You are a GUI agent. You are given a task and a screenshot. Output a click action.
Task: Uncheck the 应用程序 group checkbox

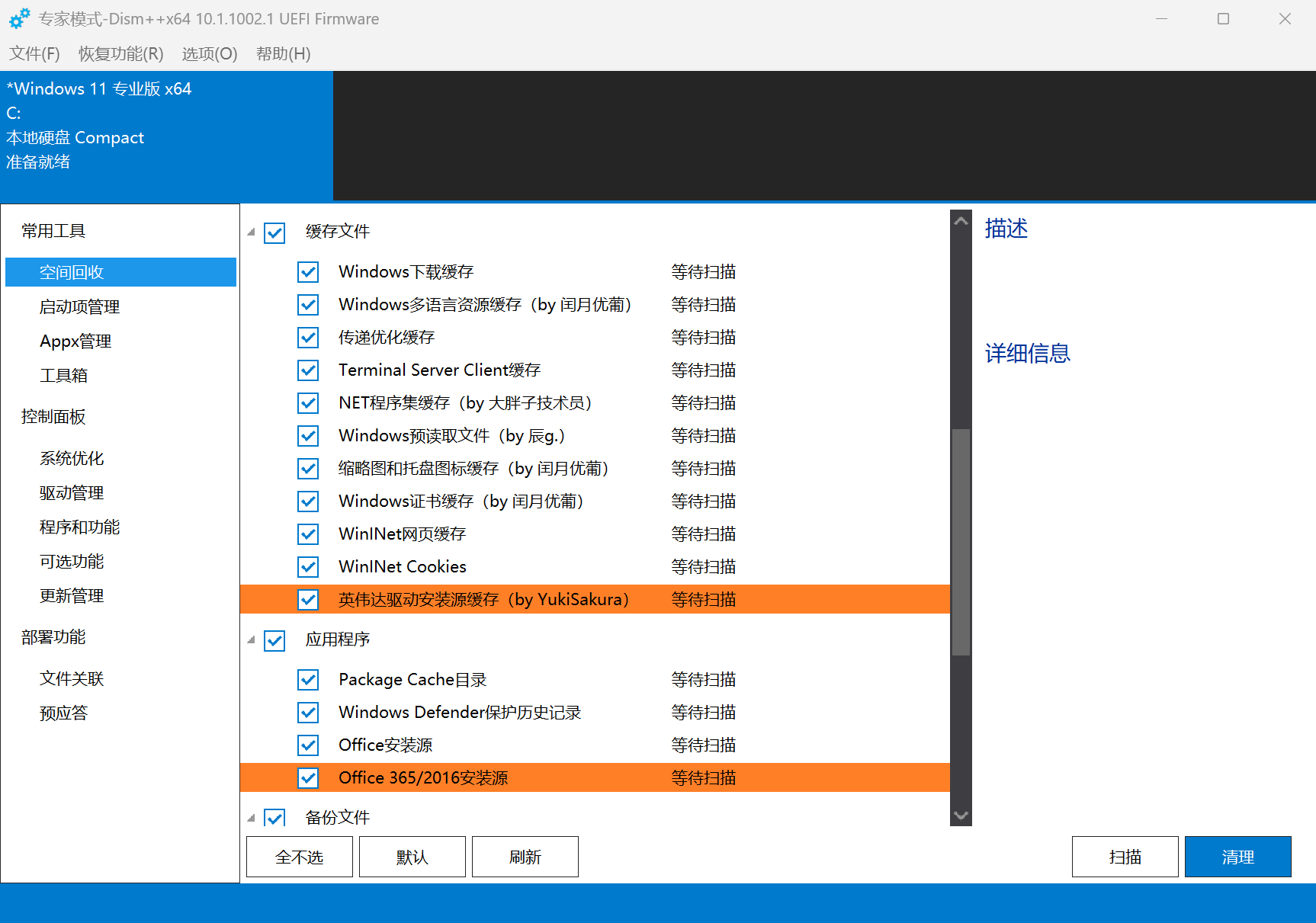click(x=274, y=640)
